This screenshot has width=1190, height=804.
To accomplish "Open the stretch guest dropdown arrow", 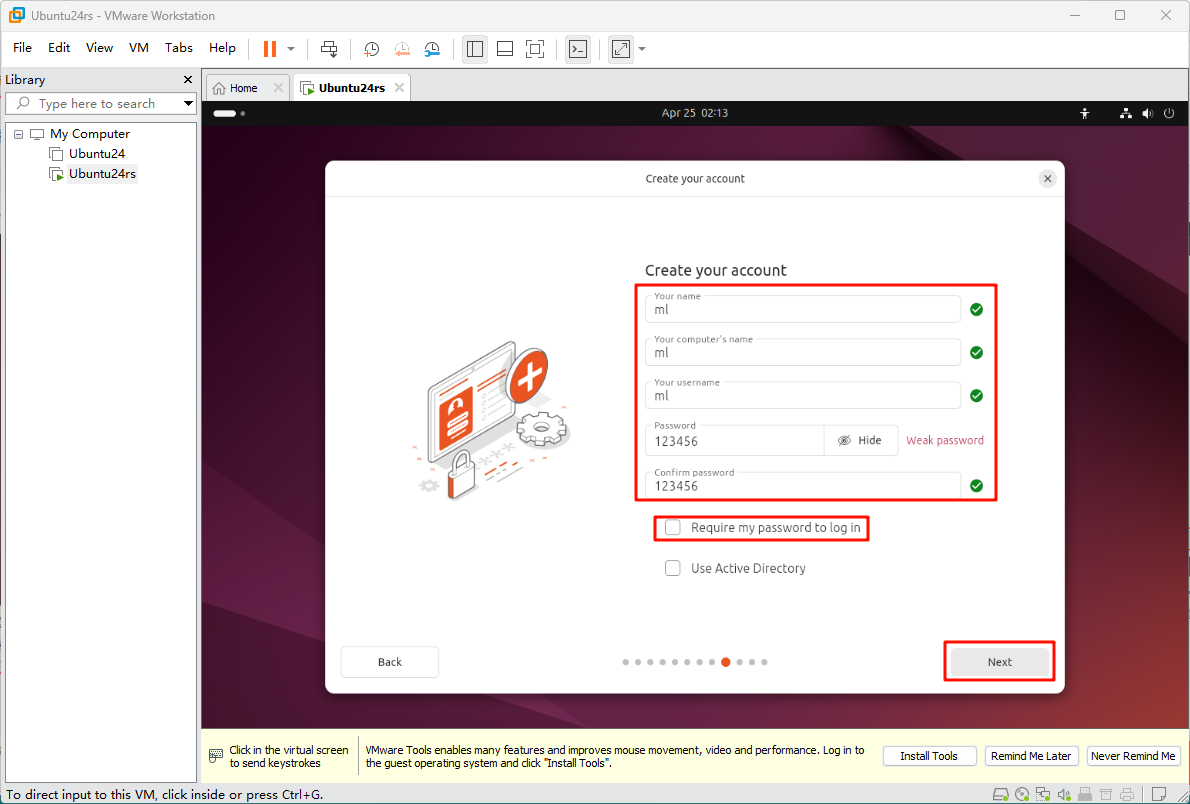I will (642, 49).
